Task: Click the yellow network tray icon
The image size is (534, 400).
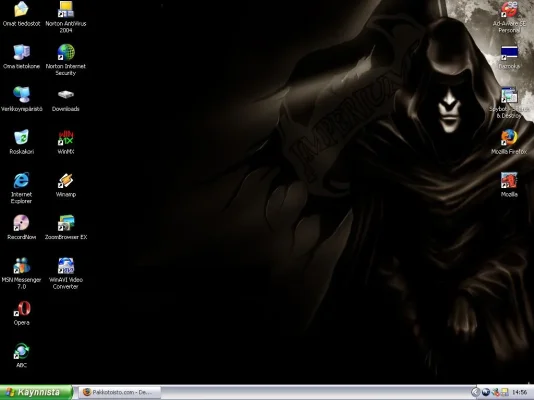Action: click(x=504, y=393)
